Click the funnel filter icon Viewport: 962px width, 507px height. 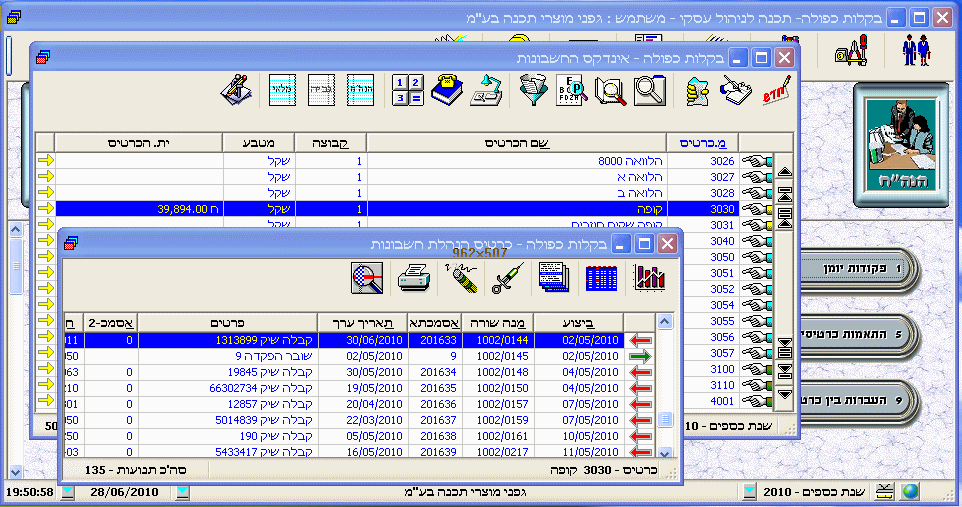[535, 90]
